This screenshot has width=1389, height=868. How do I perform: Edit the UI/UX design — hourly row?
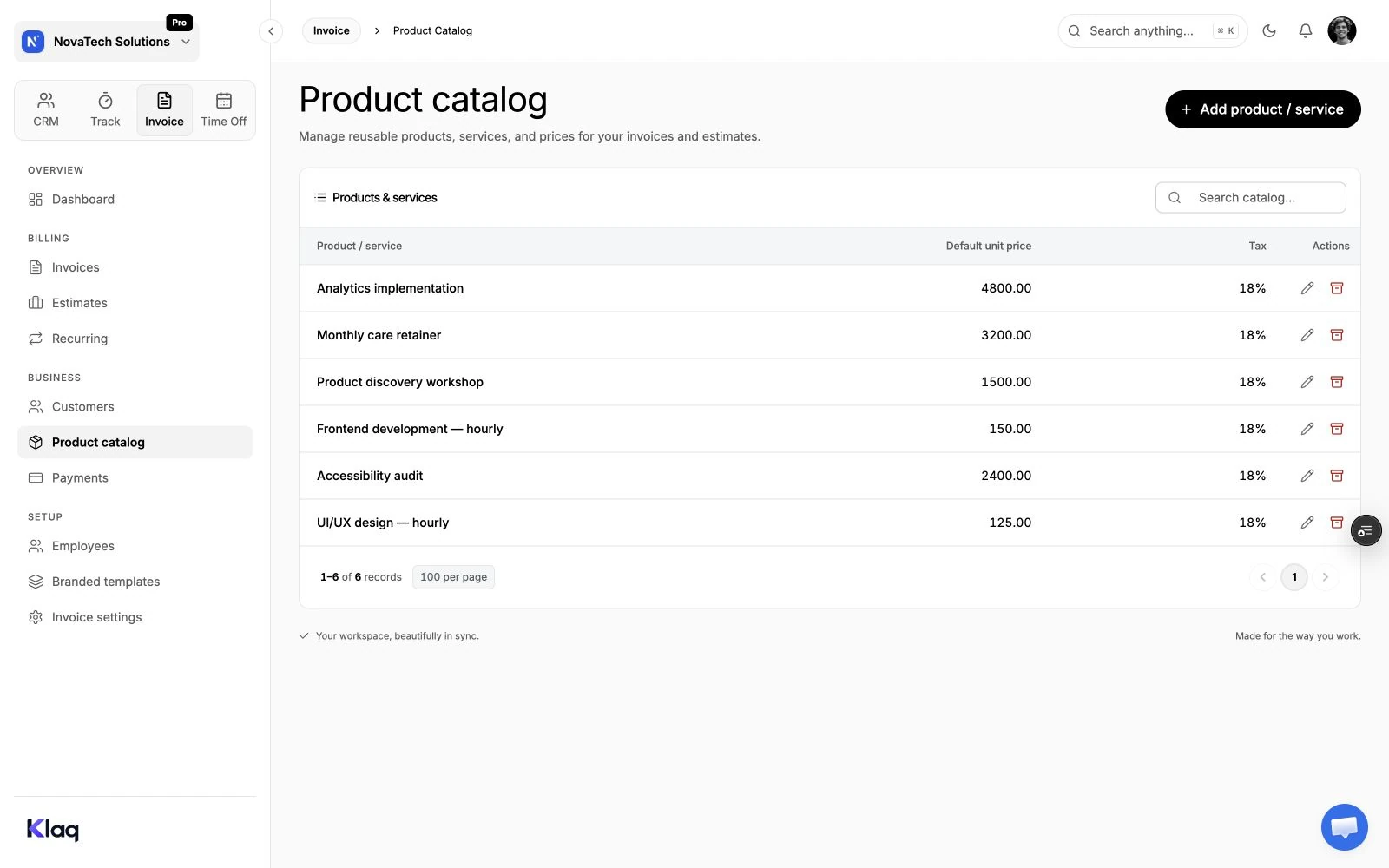point(1307,523)
